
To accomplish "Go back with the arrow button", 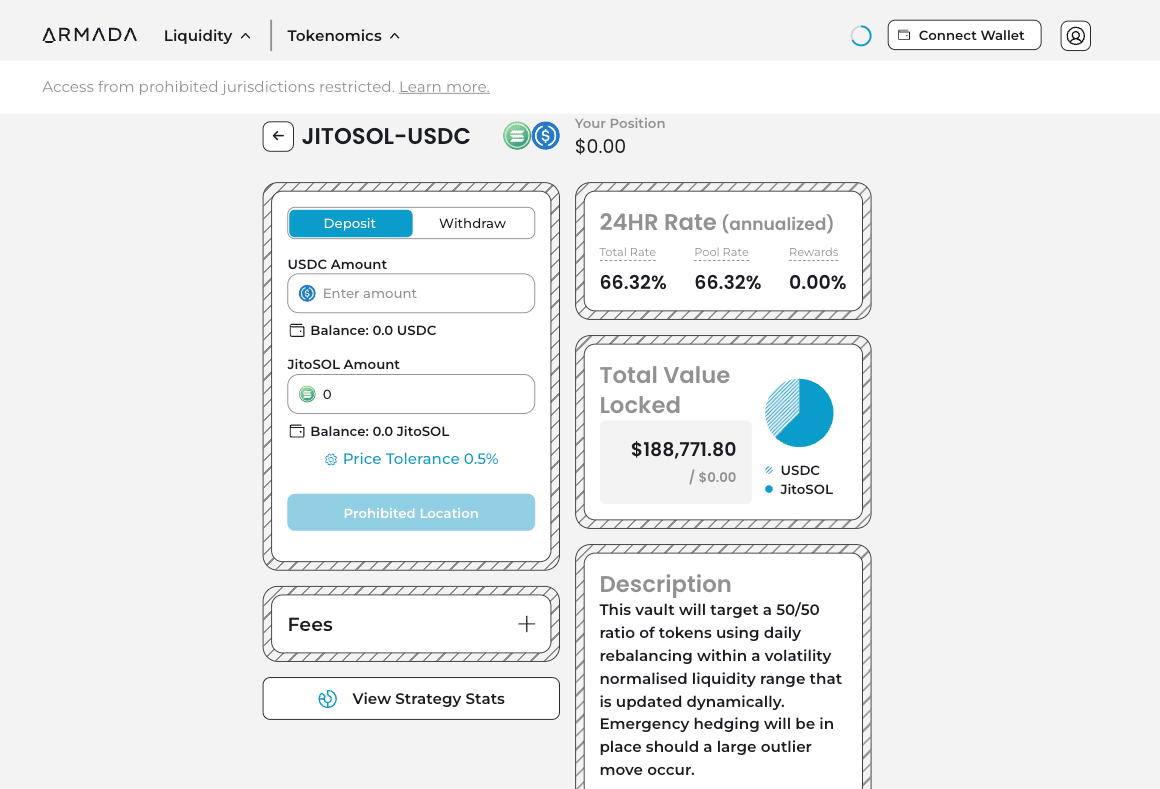I will pos(278,136).
